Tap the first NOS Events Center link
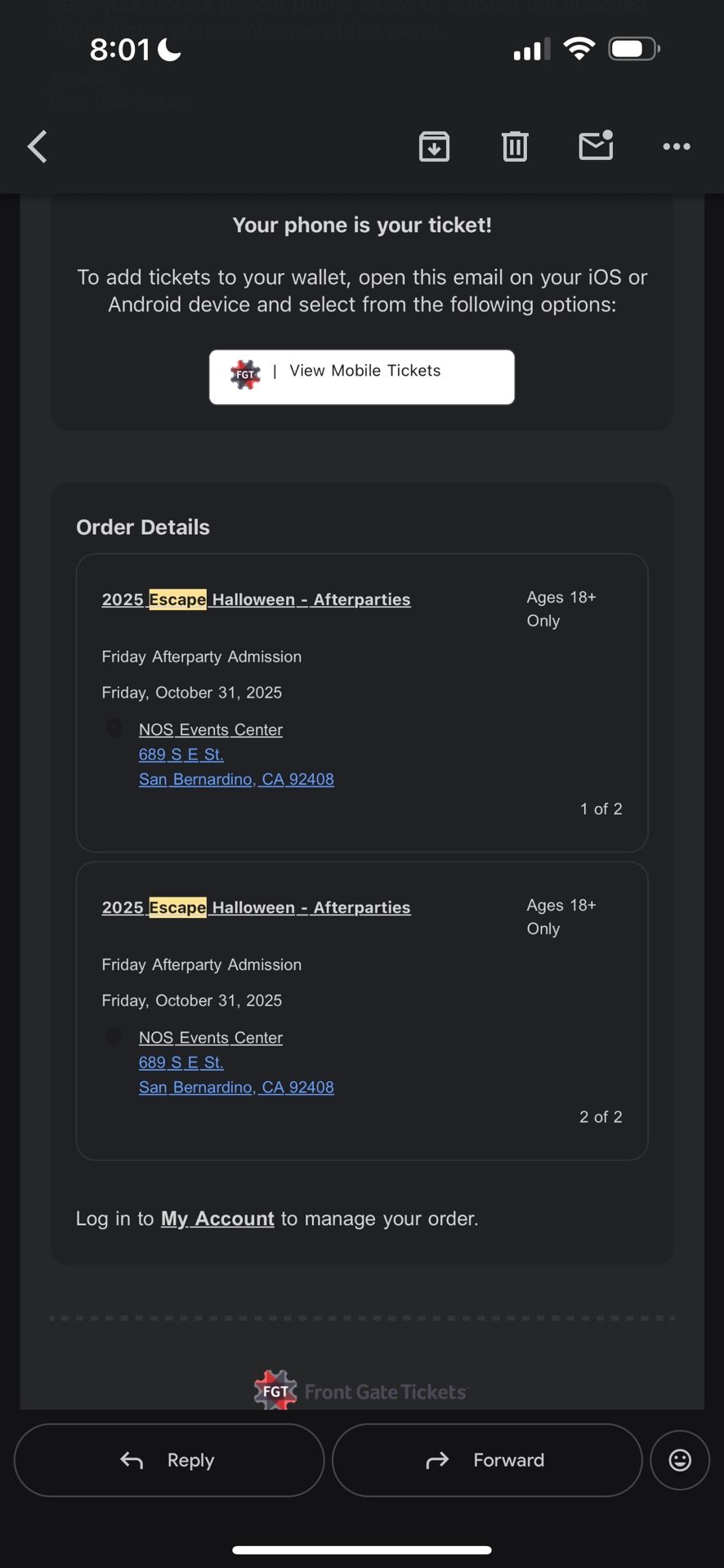Screen dimensions: 724x1568 [x=211, y=729]
